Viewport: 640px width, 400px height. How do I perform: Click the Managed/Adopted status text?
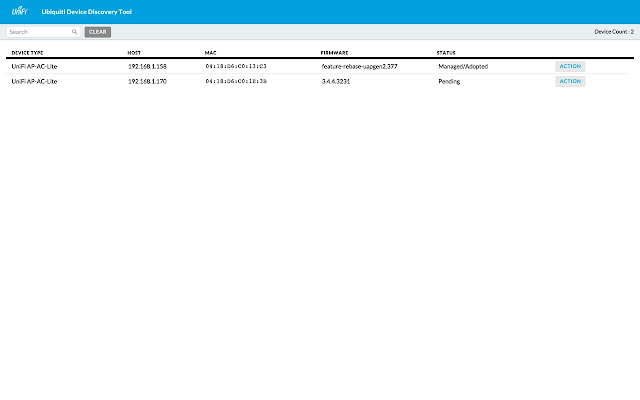[463, 66]
